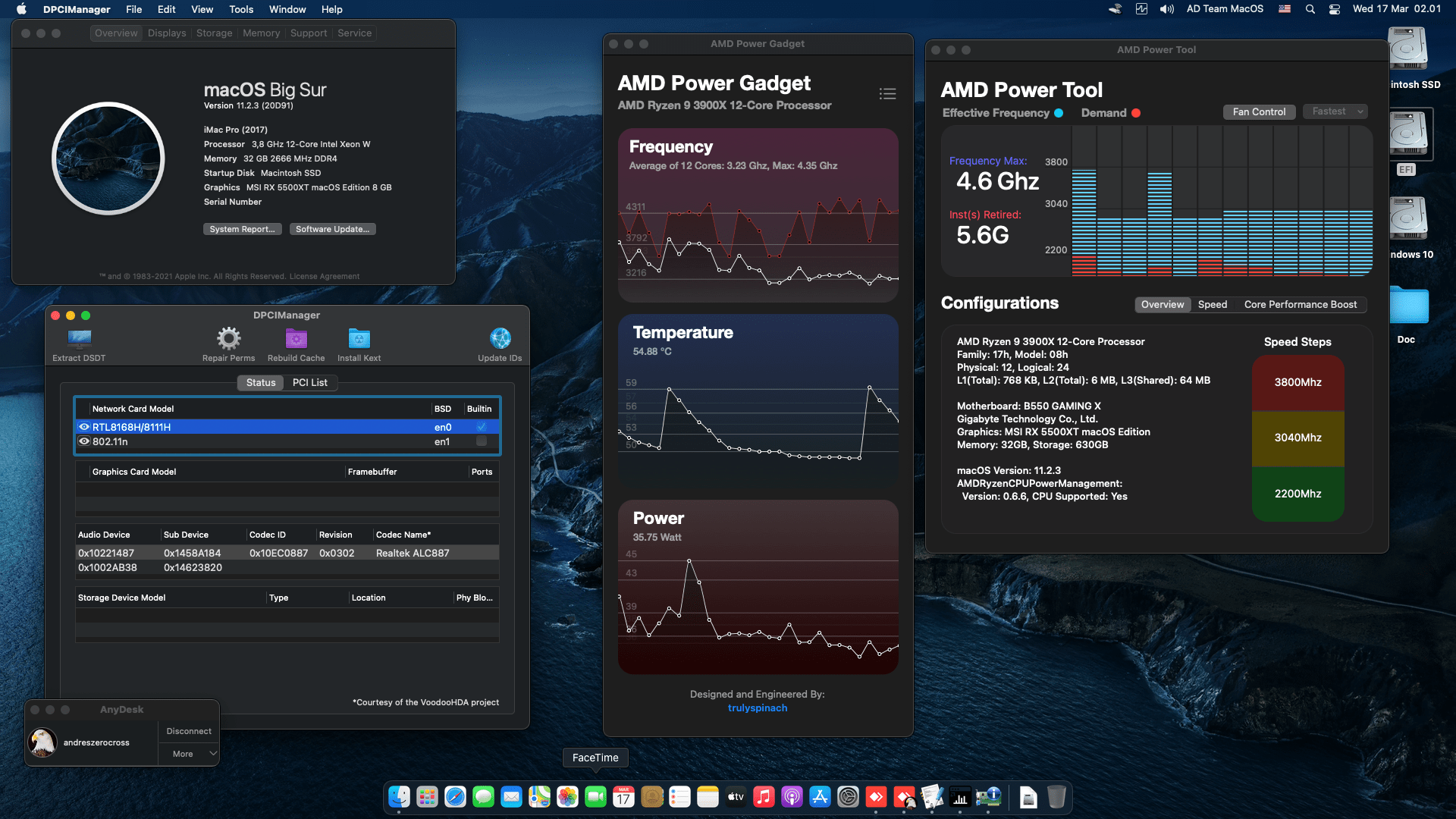The height and width of the screenshot is (819, 1456).
Task: Open Launchpad from the dock
Action: pos(427,797)
